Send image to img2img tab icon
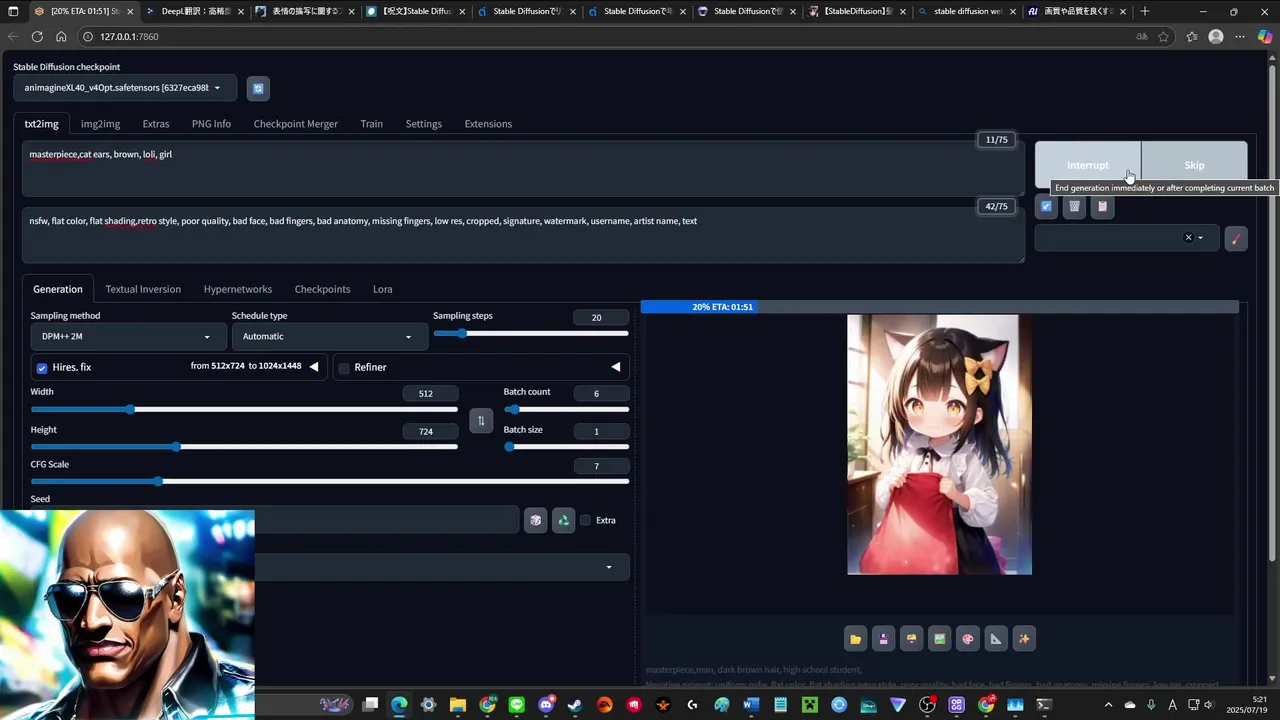This screenshot has height=720, width=1280. pos(939,639)
